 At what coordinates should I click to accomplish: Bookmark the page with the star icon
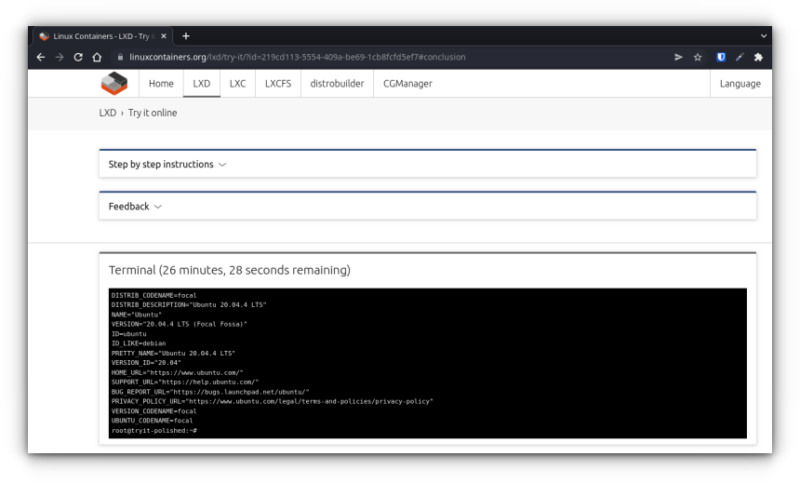click(x=697, y=57)
